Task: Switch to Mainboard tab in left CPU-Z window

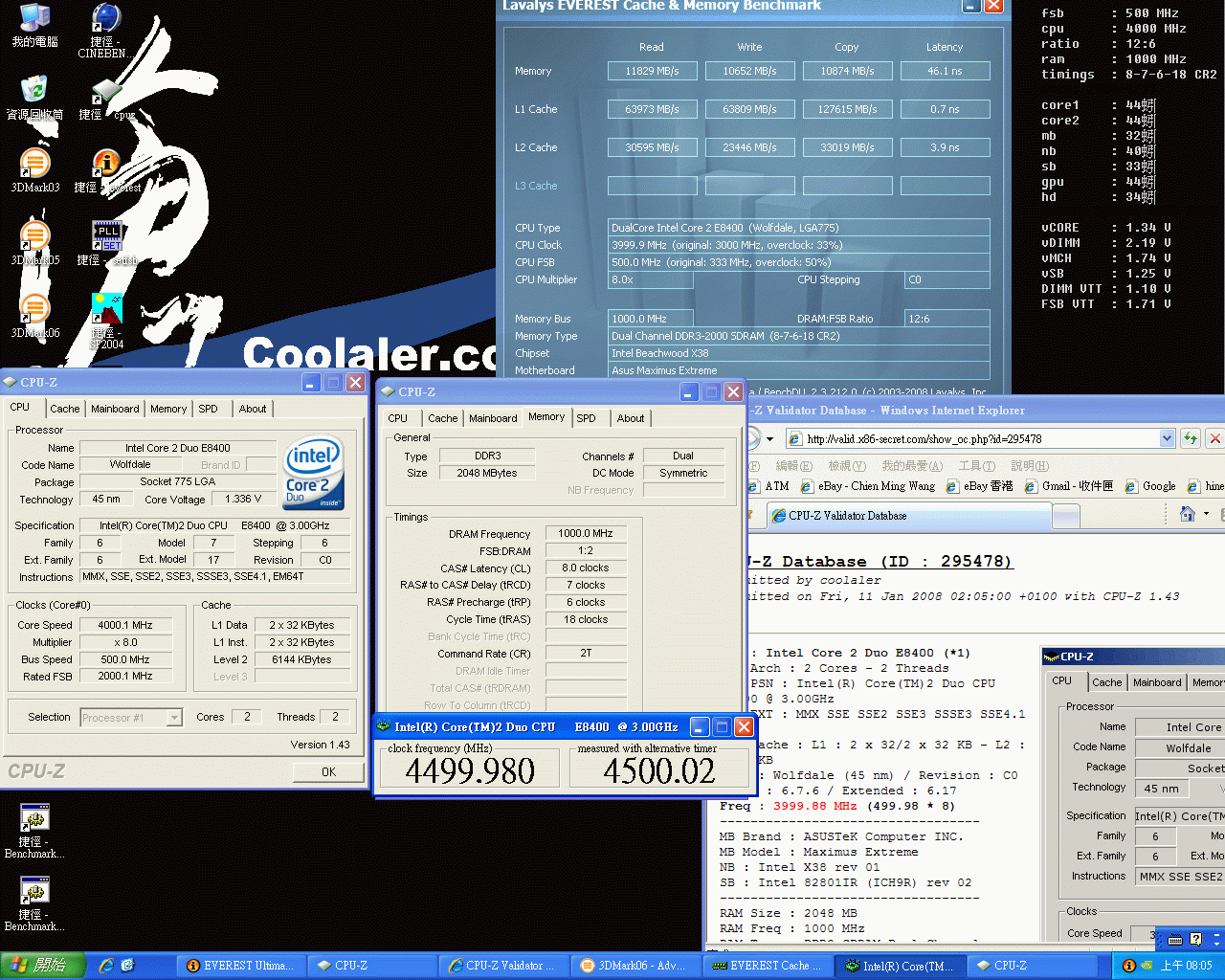Action: (x=115, y=409)
